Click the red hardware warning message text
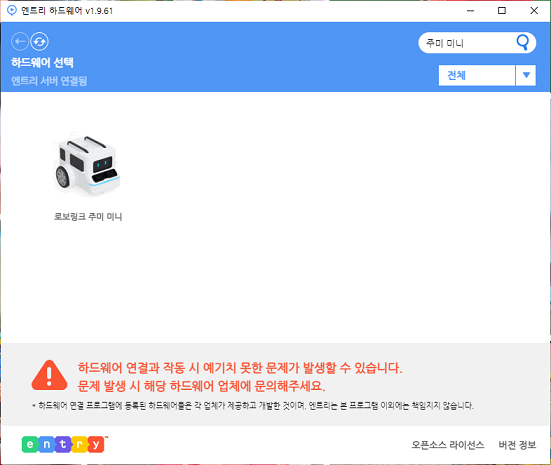The height and width of the screenshot is (465, 551). (240, 377)
